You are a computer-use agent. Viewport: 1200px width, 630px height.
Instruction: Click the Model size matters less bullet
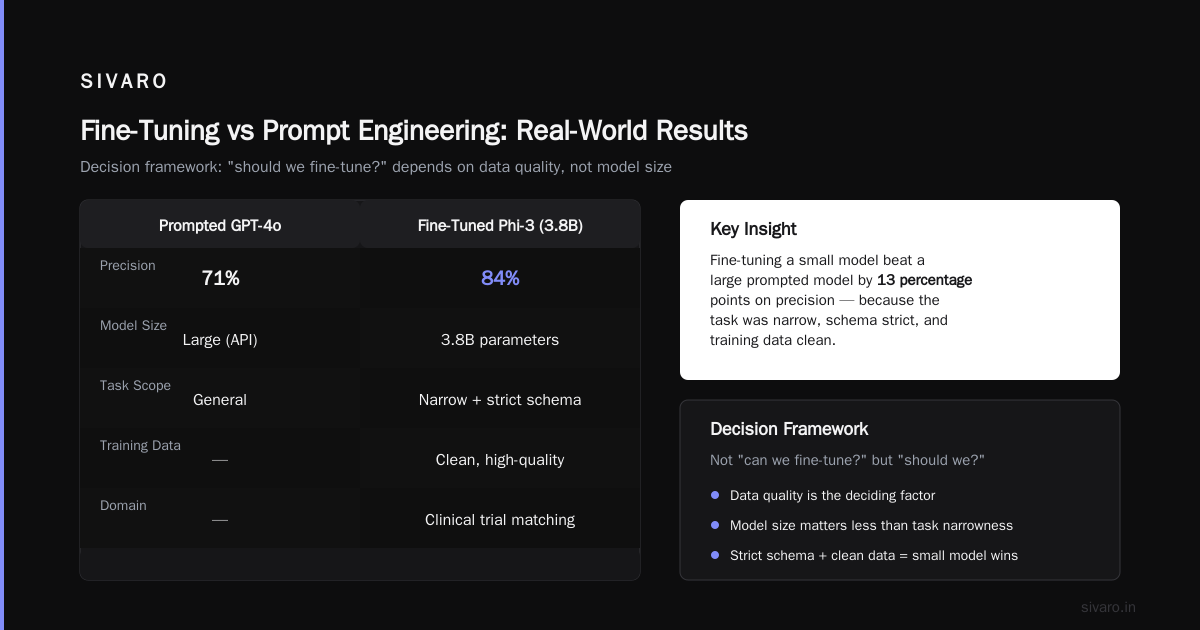pos(871,525)
